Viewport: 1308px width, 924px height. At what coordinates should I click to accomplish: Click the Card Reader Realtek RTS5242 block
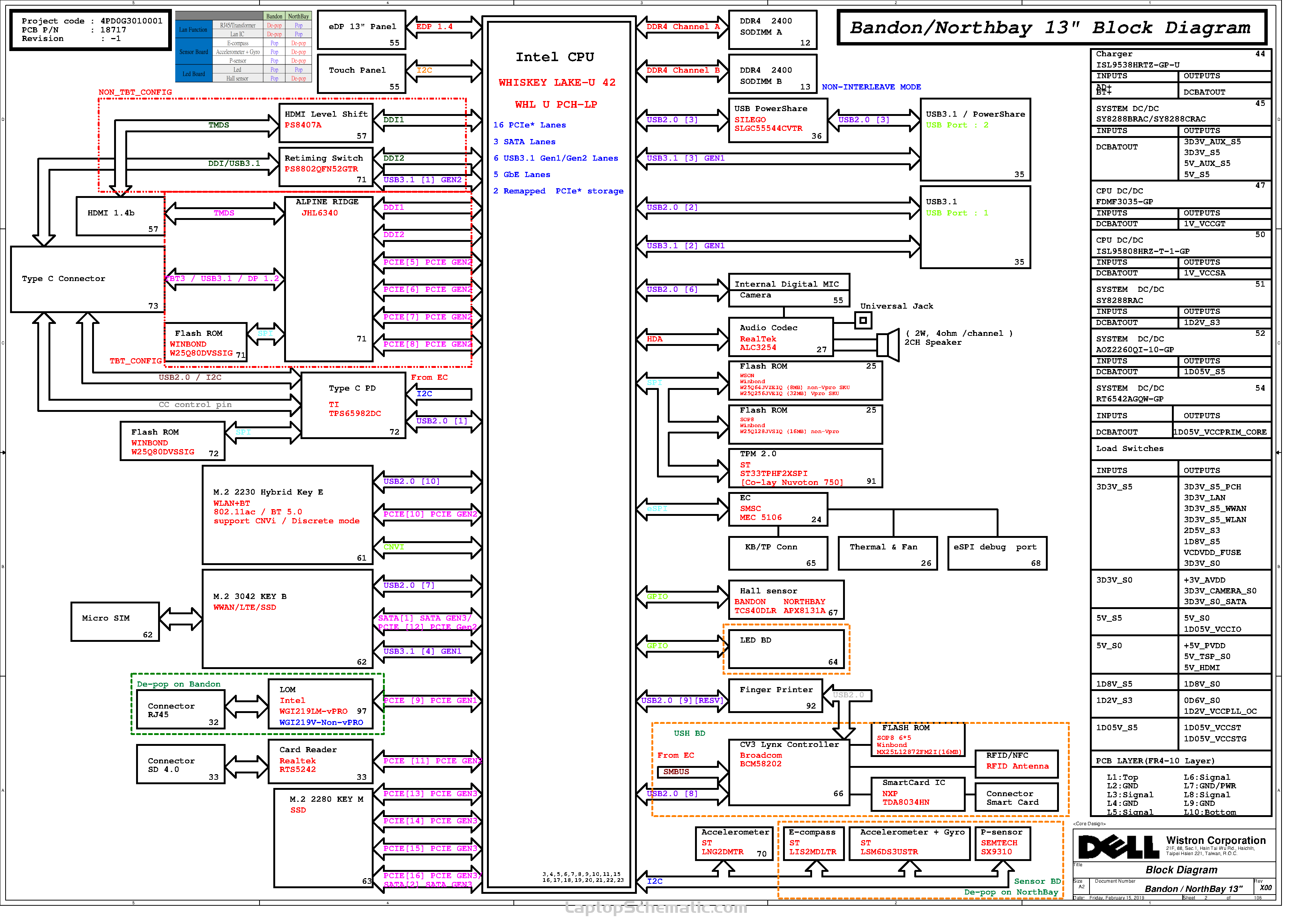(321, 762)
